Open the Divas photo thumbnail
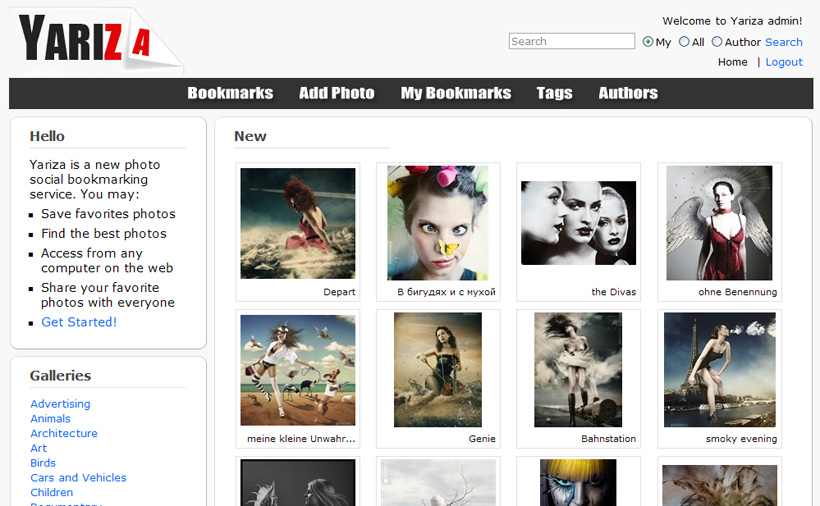This screenshot has height=506, width=820. pos(578,223)
